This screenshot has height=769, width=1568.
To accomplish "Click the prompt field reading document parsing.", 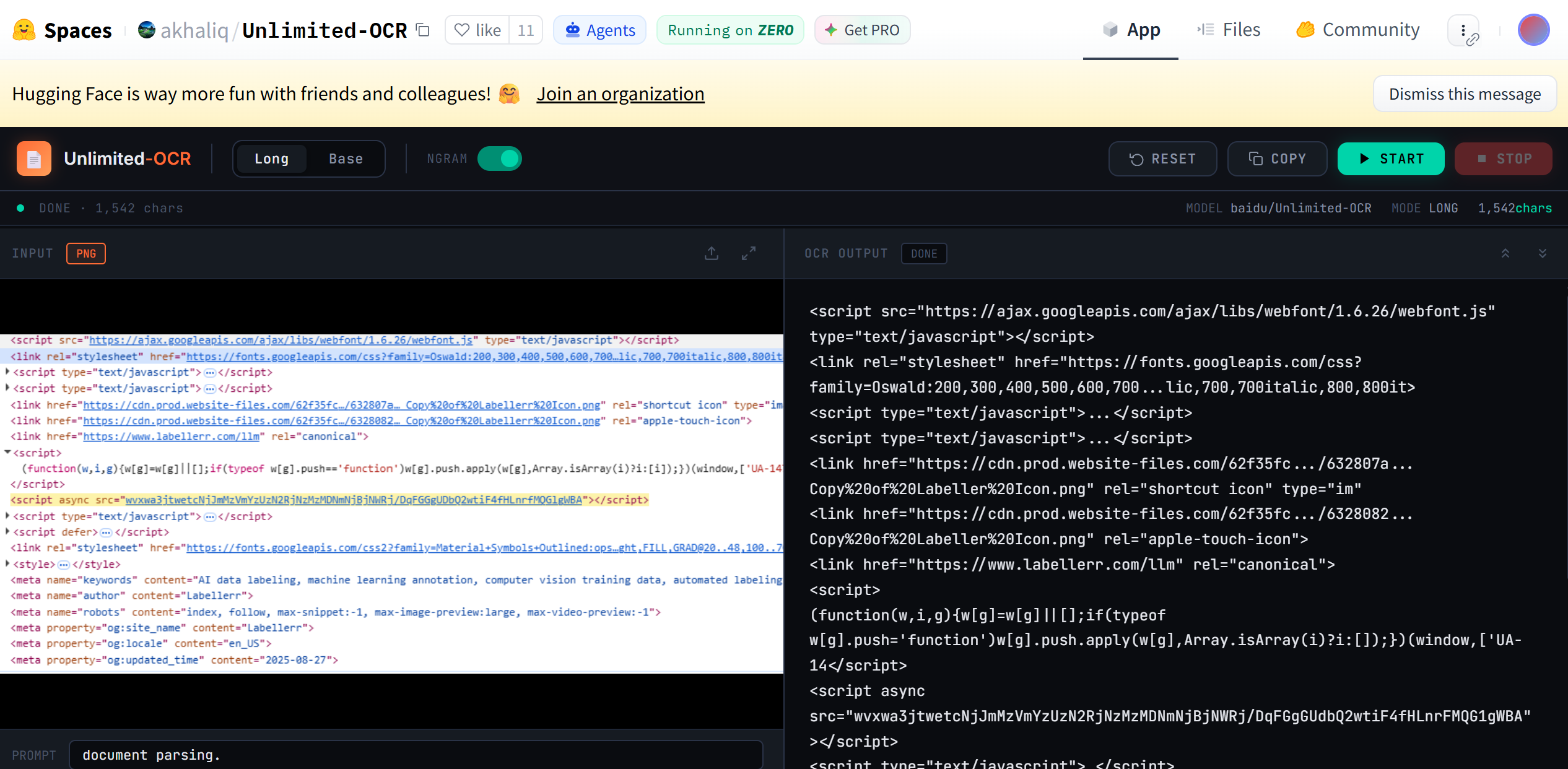I will (x=416, y=755).
